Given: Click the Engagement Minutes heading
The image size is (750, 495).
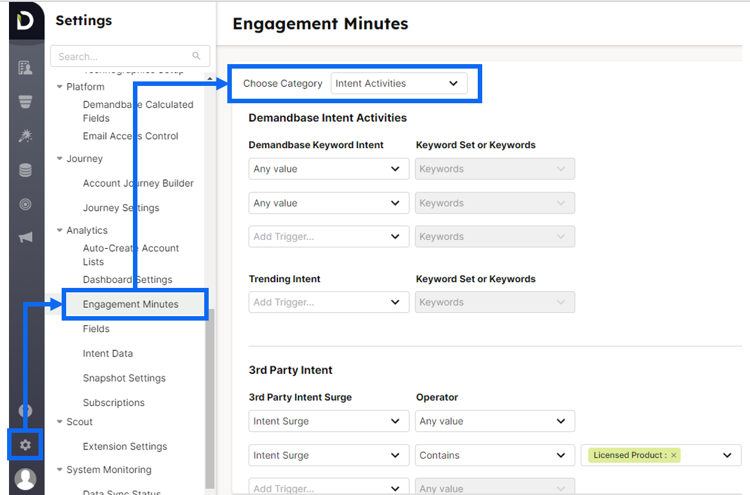Looking at the screenshot, I should (320, 23).
